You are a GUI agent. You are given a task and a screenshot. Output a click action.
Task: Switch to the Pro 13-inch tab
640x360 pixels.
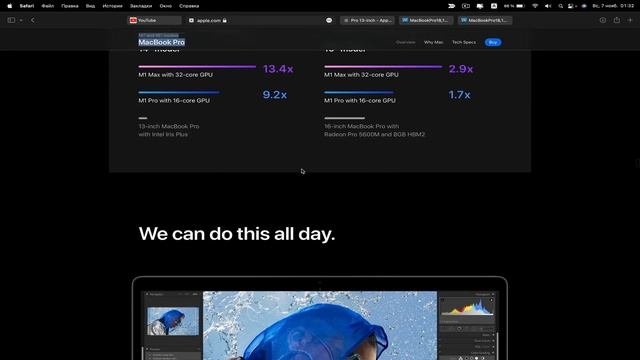[367, 20]
